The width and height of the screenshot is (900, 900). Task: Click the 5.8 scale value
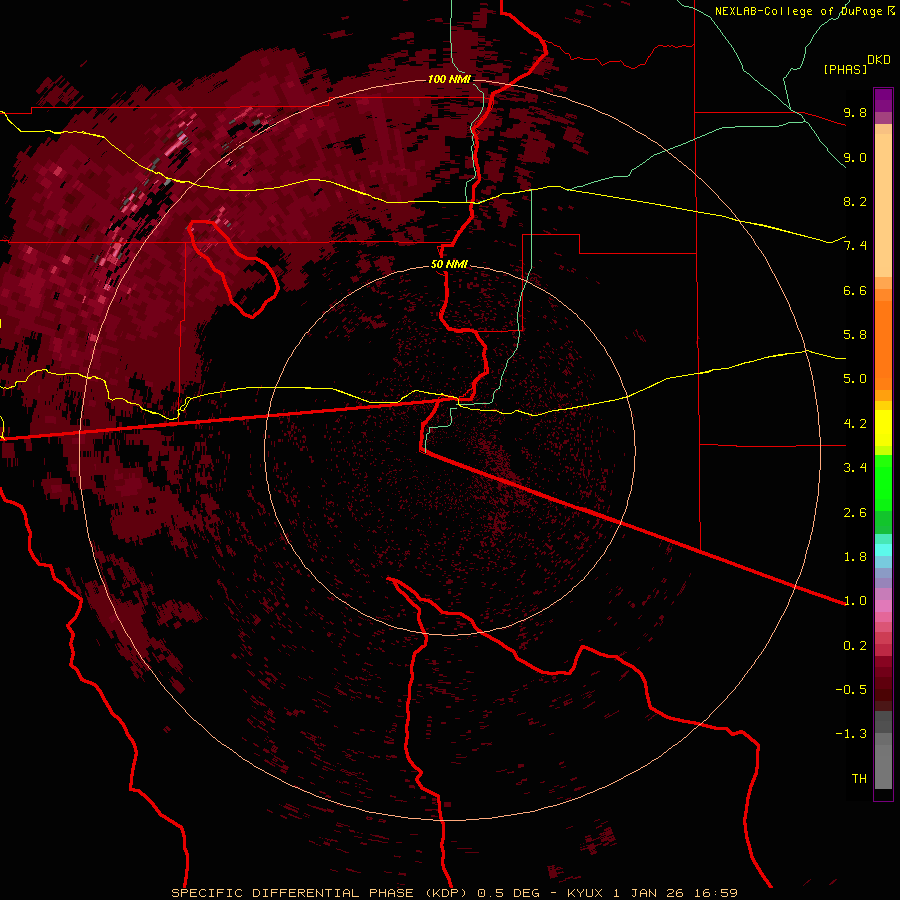click(855, 335)
